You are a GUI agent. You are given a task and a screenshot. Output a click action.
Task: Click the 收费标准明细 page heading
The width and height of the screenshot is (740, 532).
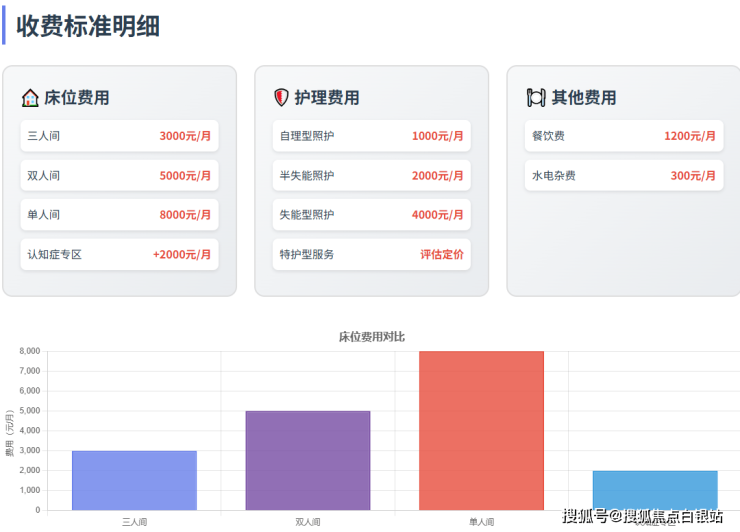[88, 26]
